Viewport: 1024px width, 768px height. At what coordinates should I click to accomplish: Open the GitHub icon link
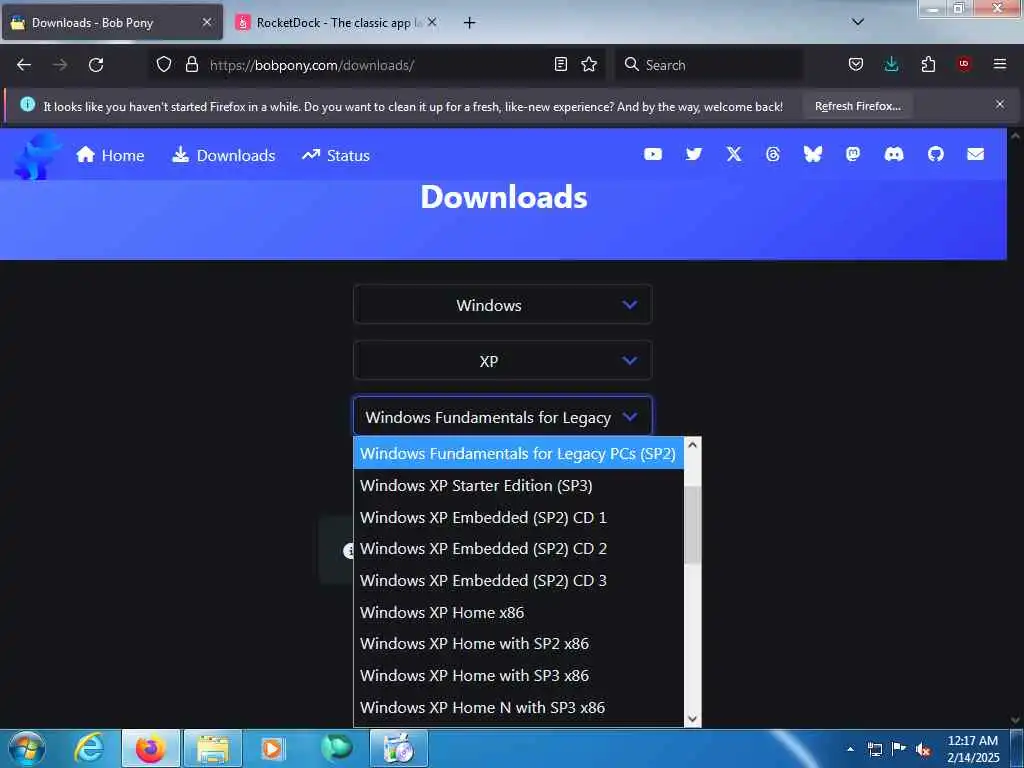tap(936, 154)
